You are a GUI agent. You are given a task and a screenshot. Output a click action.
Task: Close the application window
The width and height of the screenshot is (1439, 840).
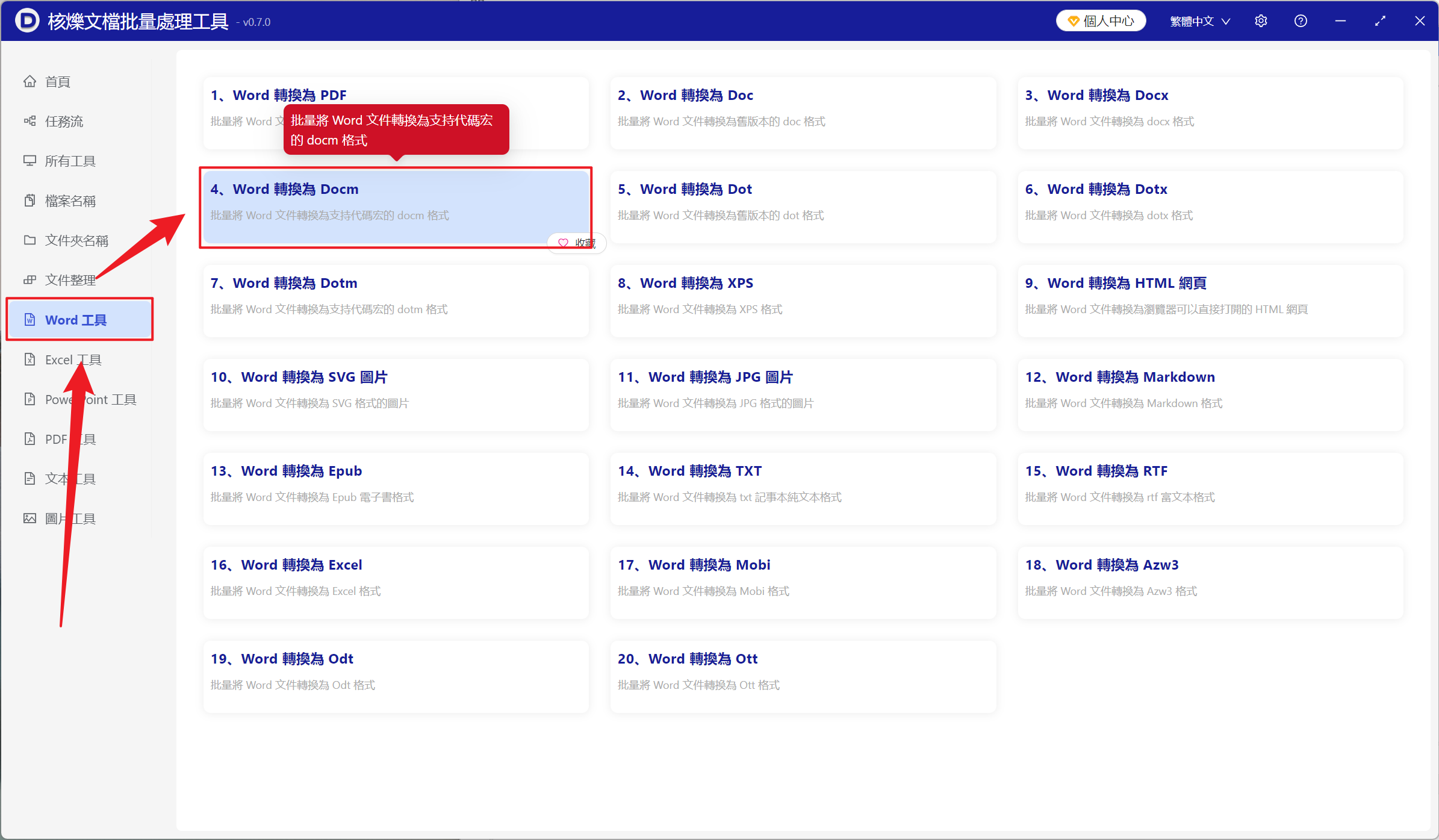click(x=1420, y=21)
